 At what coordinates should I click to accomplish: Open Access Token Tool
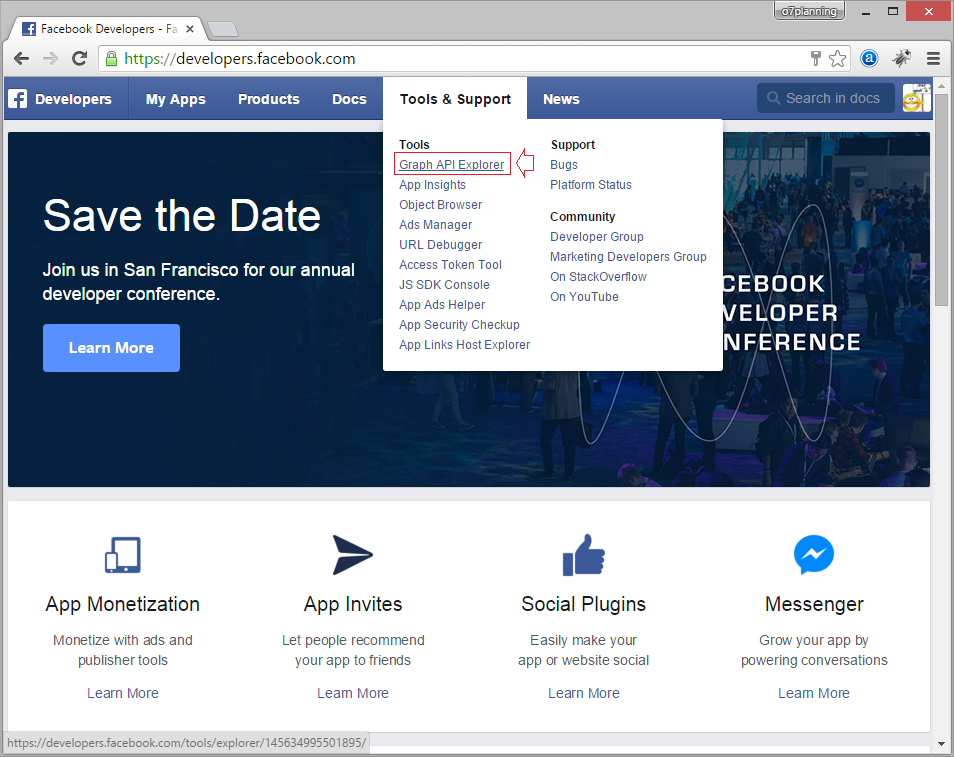(x=450, y=265)
